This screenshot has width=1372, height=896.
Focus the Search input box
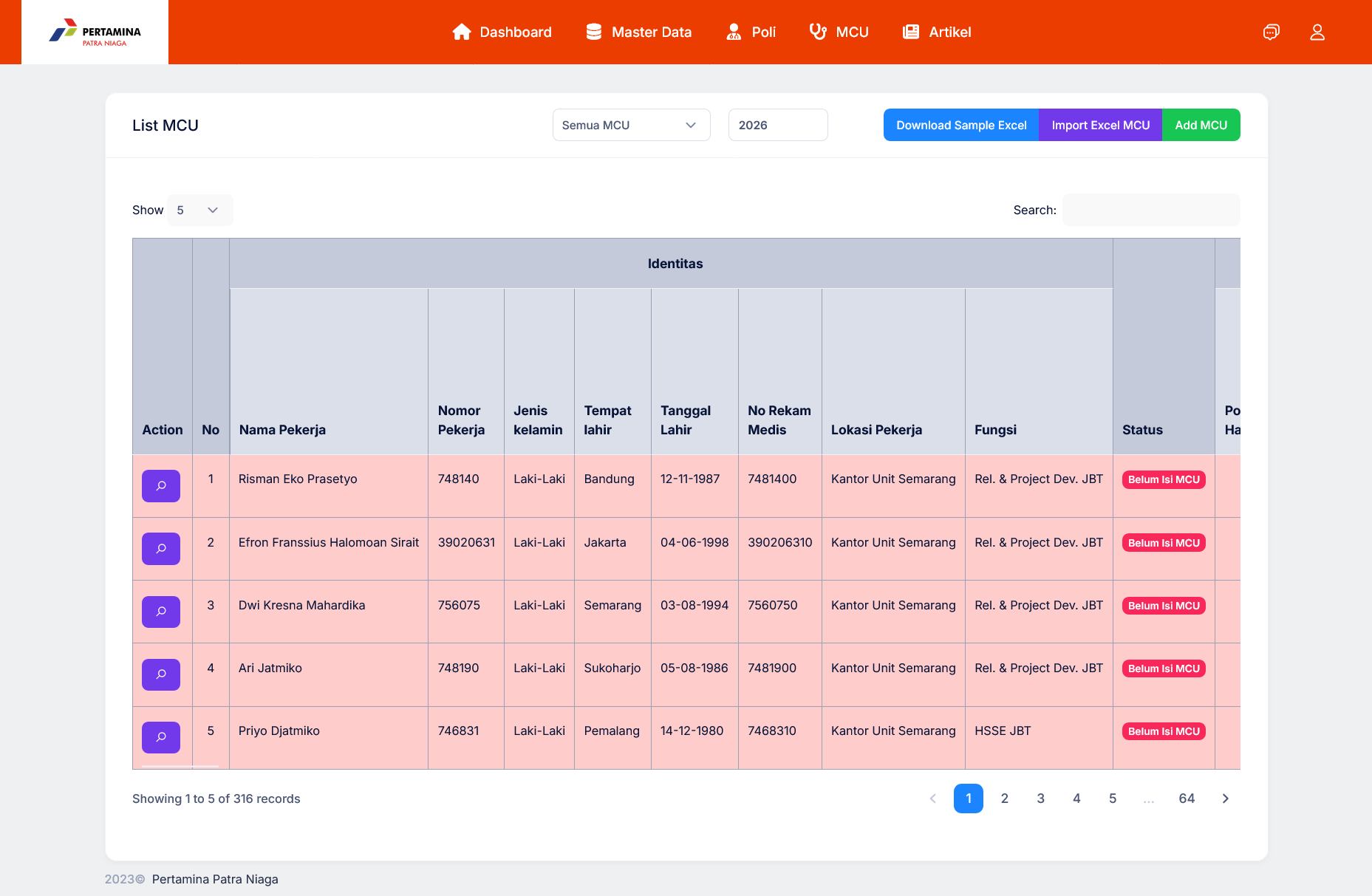1150,210
